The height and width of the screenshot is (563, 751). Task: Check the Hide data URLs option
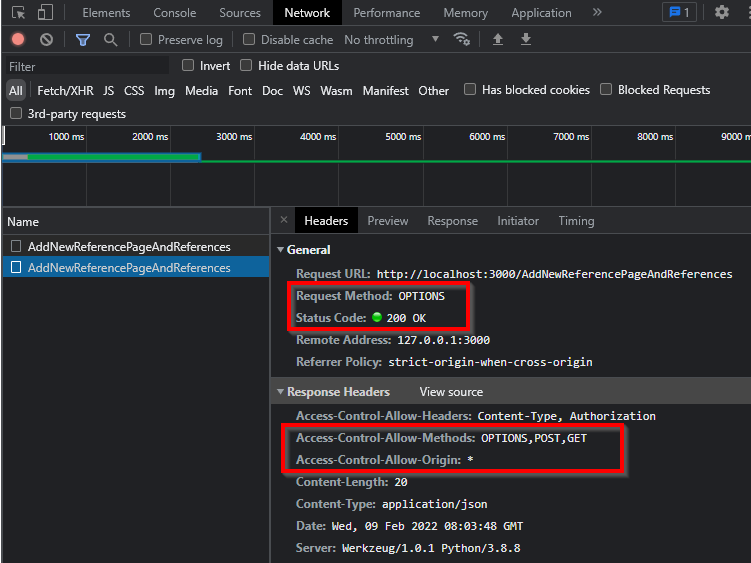tap(246, 65)
